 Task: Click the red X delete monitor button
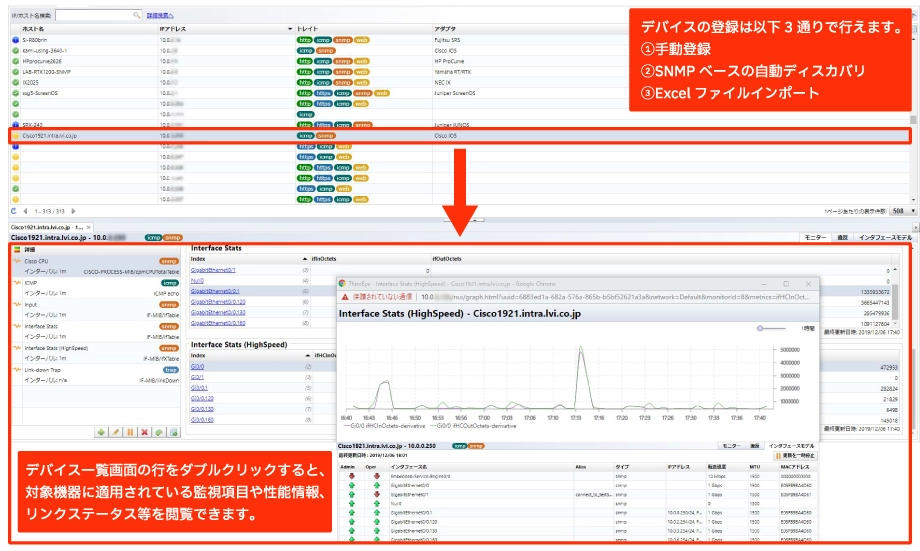pos(144,432)
